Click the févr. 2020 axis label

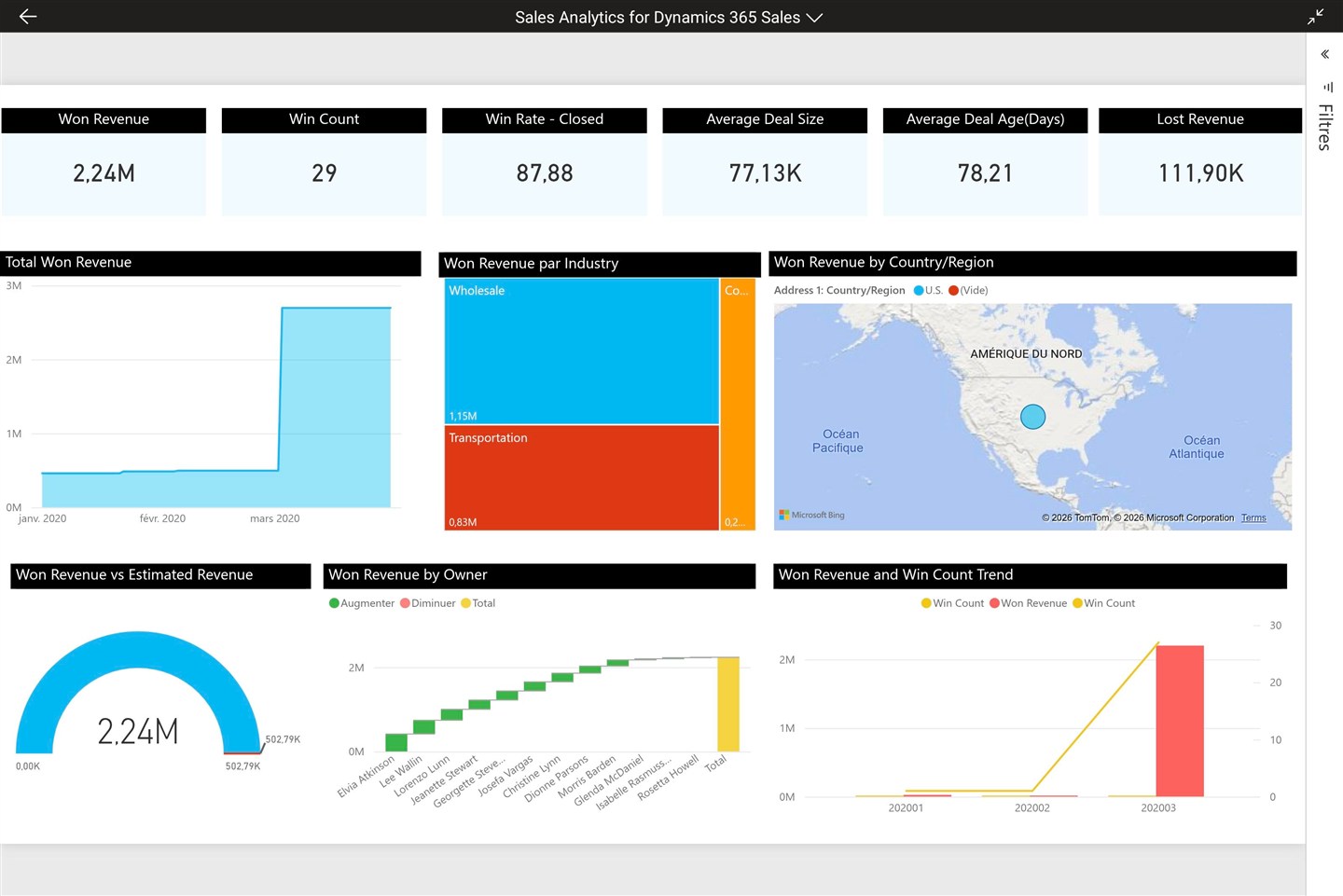[162, 518]
